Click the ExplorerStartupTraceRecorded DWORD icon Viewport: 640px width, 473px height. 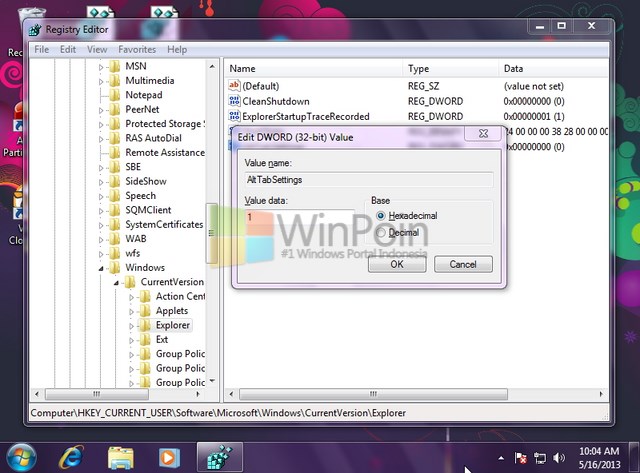[x=234, y=116]
